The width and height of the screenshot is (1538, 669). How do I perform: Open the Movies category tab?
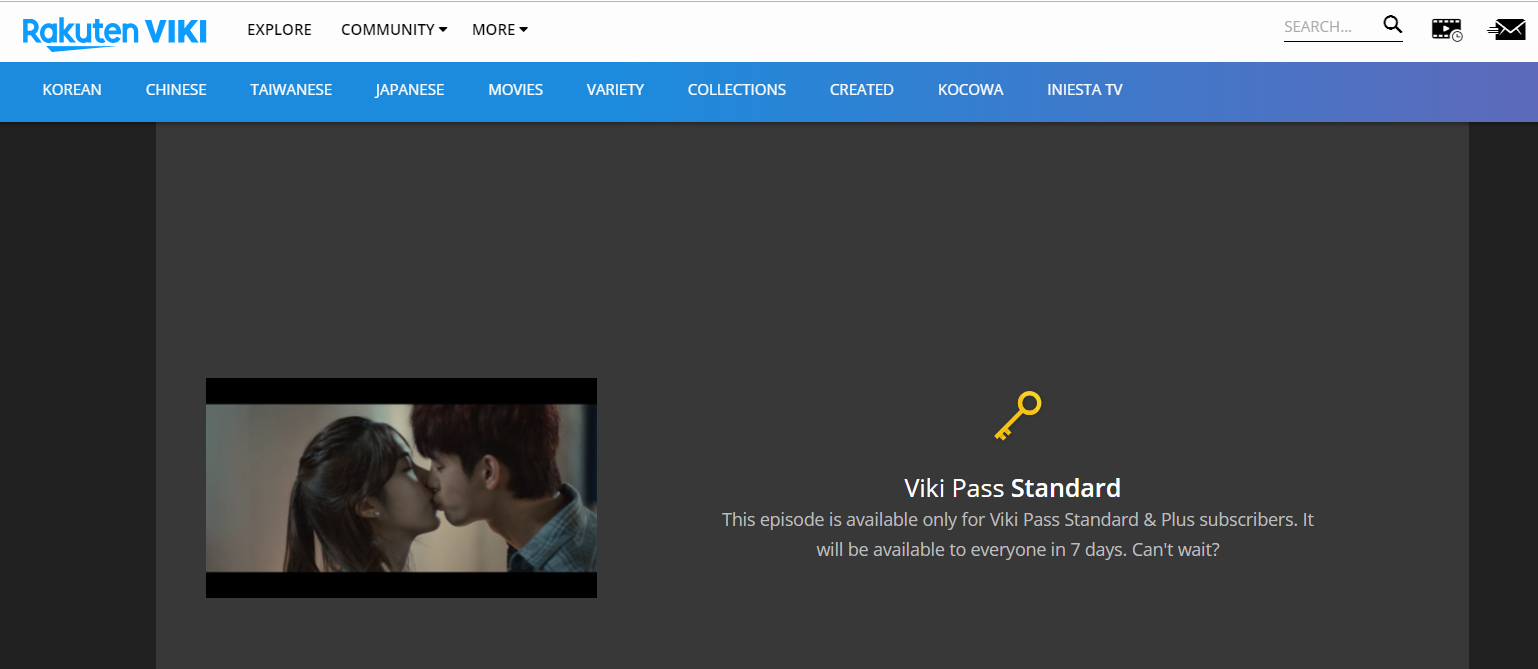(515, 90)
